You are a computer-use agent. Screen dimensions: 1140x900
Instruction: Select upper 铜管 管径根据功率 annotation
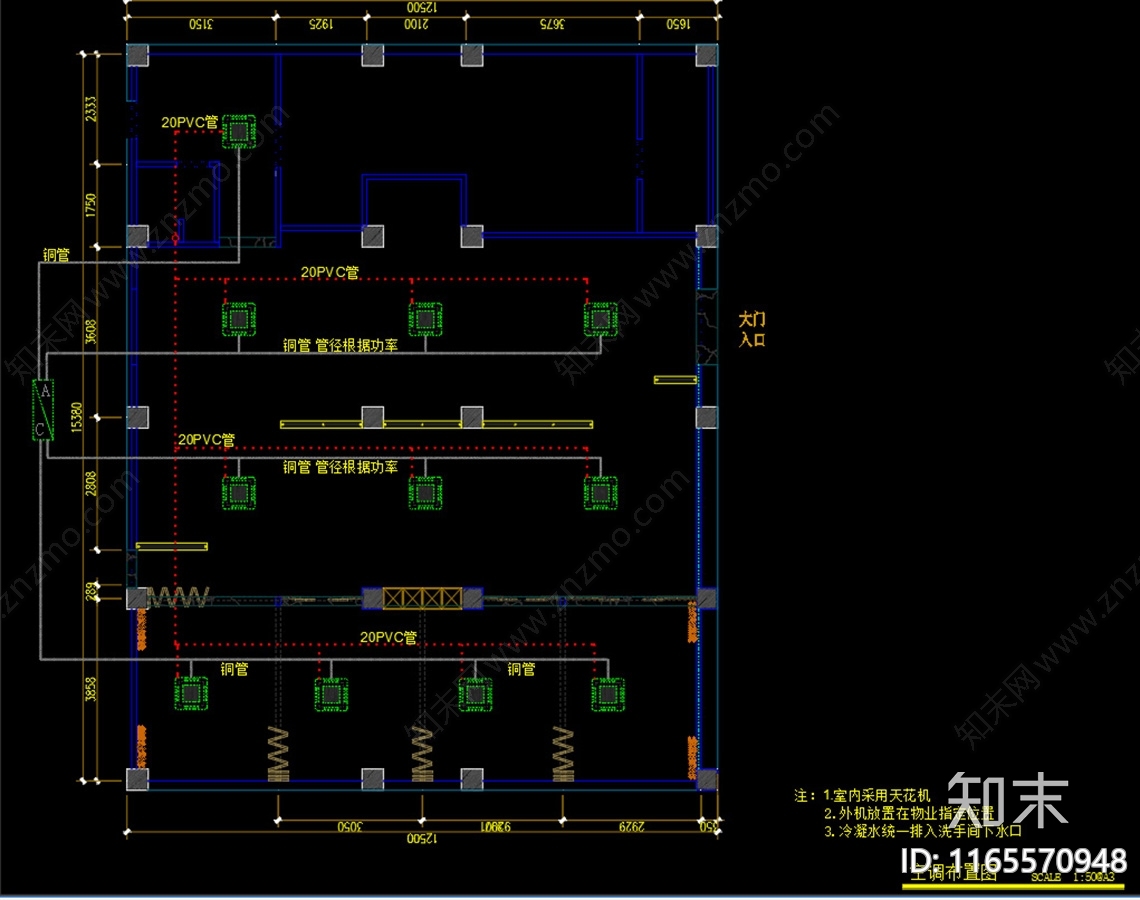[x=340, y=345]
